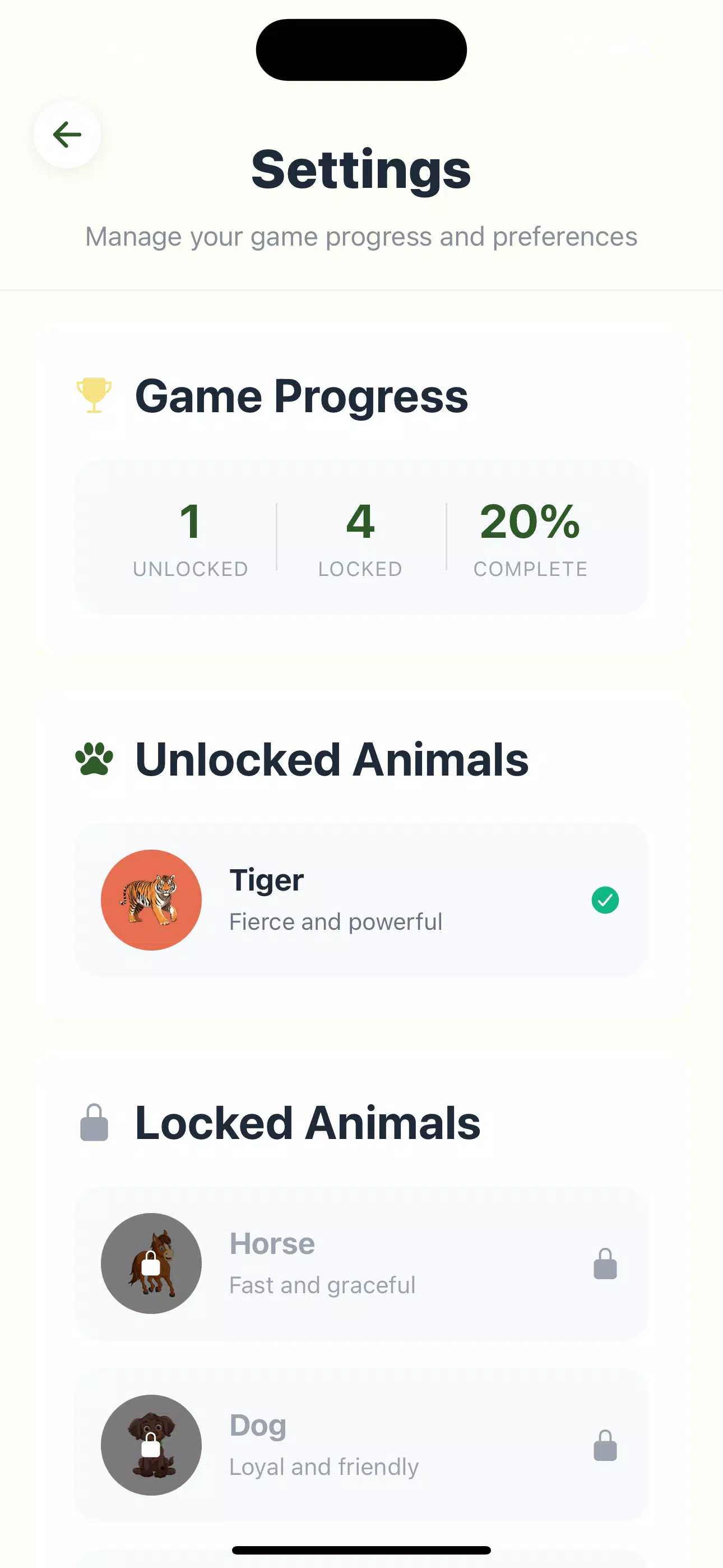Click the Game Progress heading

pyautogui.click(x=302, y=396)
